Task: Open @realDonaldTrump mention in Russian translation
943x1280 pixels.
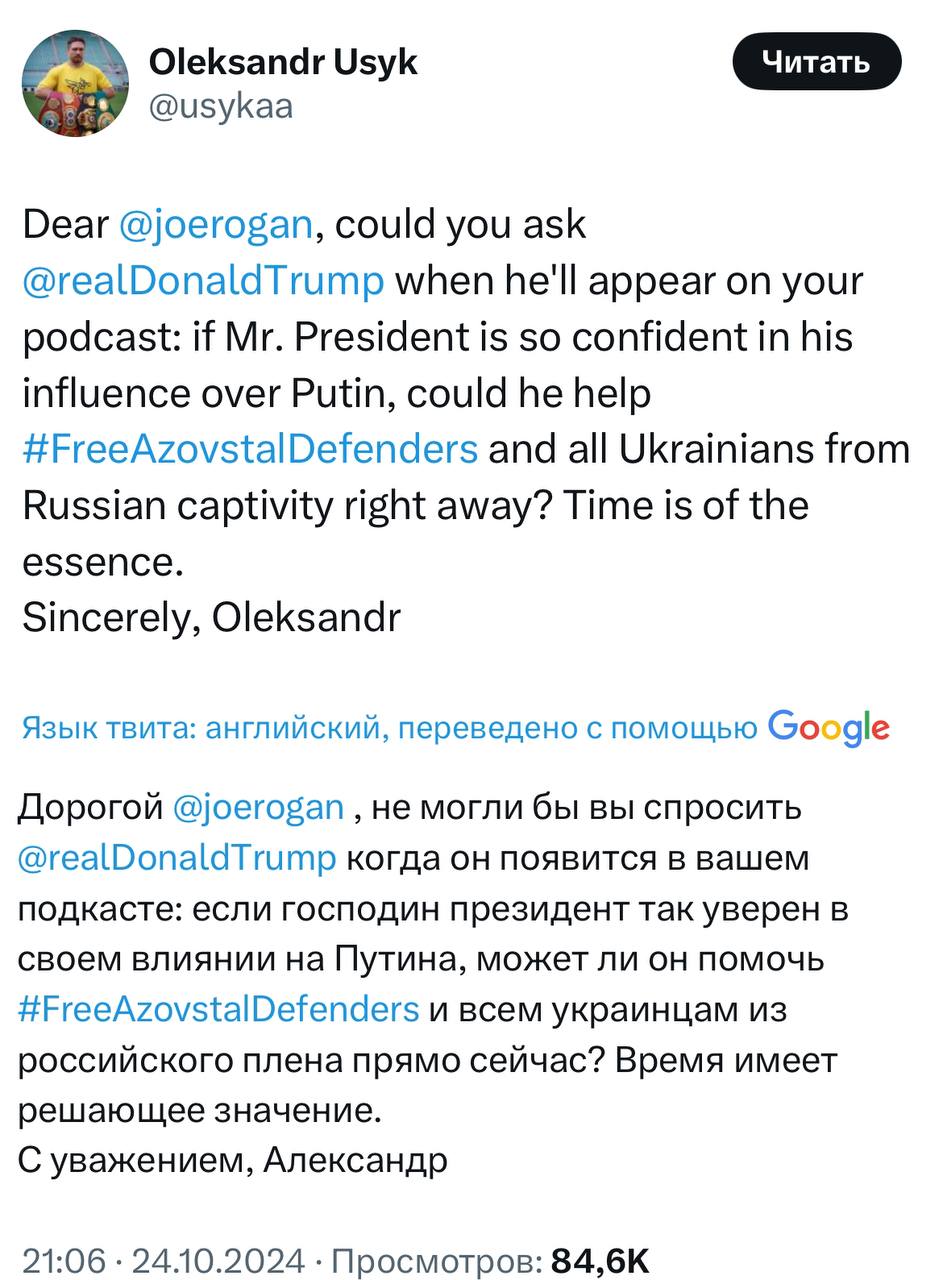Action: (177, 858)
